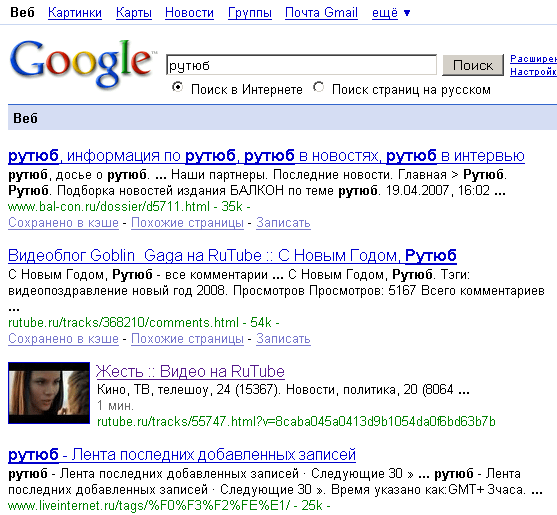Focus the search field containing 'рутюб'
The height and width of the screenshot is (515, 557).
301,65
